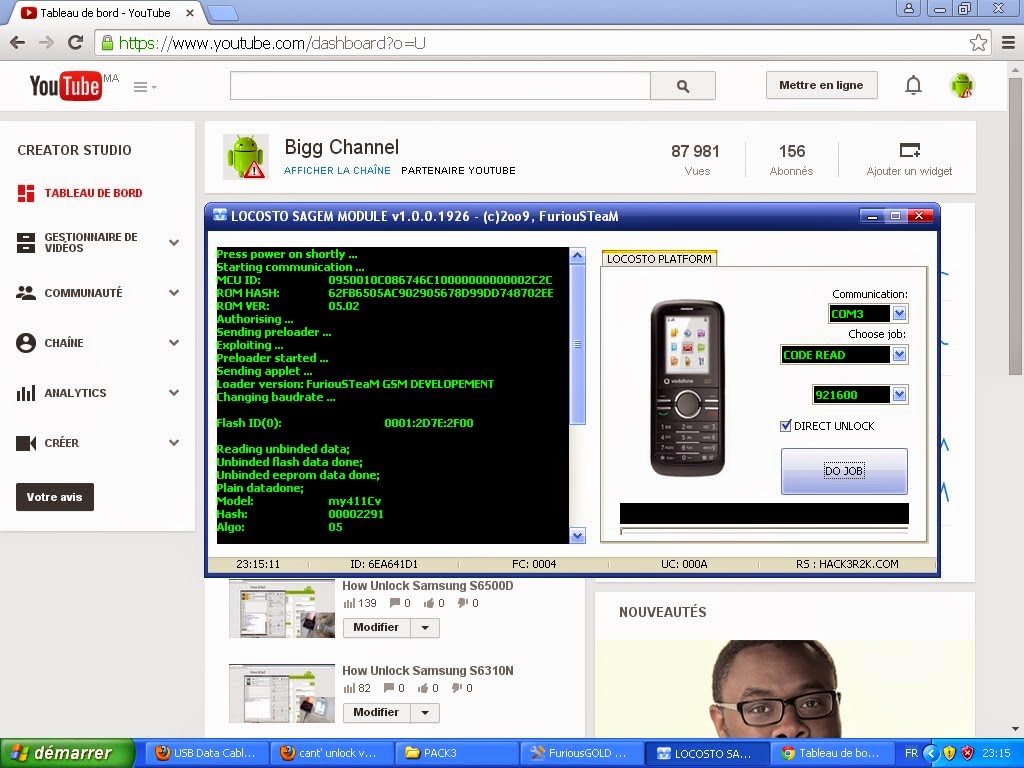This screenshot has width=1024, height=768.
Task: Click the Créer camera icon
Action: point(25,443)
